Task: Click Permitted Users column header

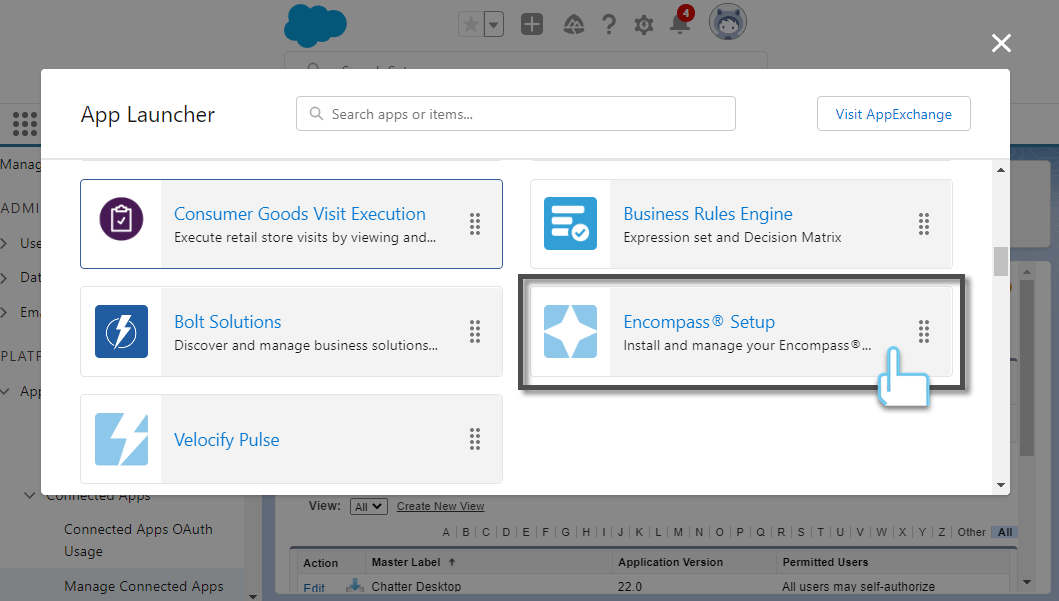Action: tap(825, 562)
